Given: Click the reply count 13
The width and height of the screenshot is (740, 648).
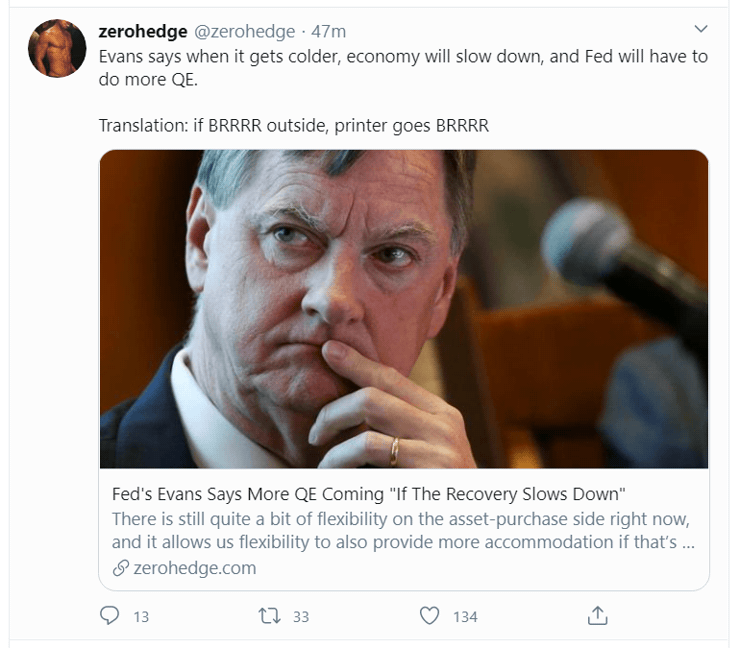Looking at the screenshot, I should pos(141,617).
